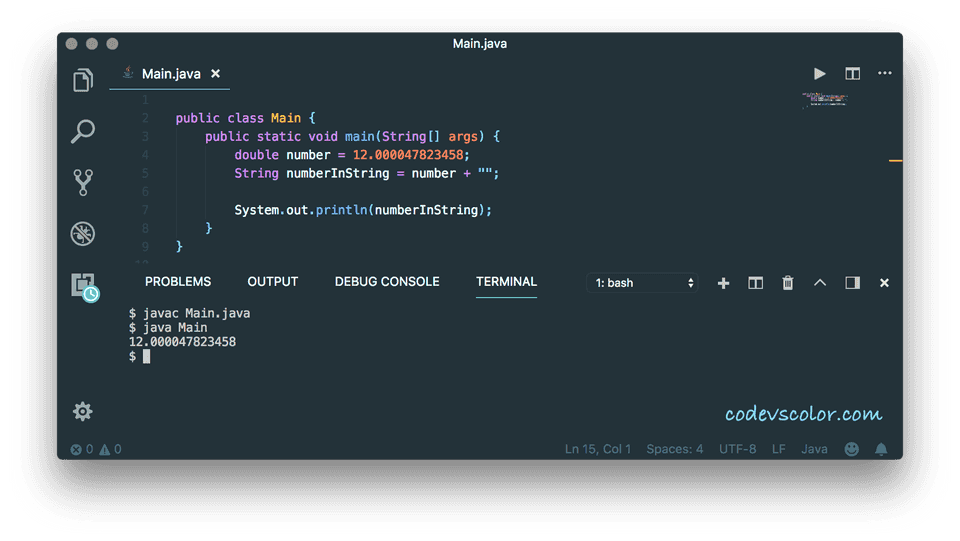
Task: Click 'Spaces: 4' indentation setting
Action: 675,449
